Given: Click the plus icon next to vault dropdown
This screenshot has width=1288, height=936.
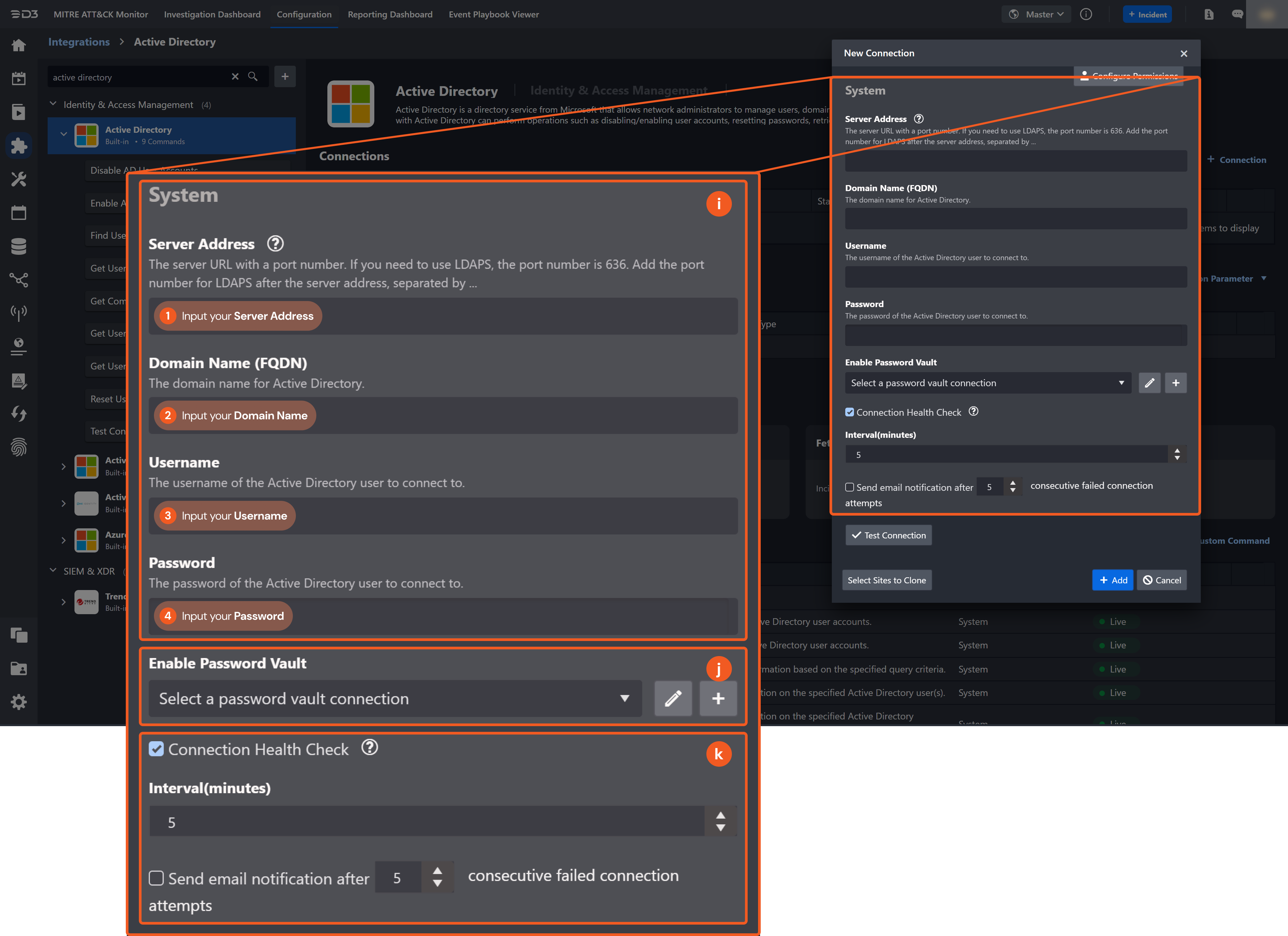Looking at the screenshot, I should click(1176, 383).
